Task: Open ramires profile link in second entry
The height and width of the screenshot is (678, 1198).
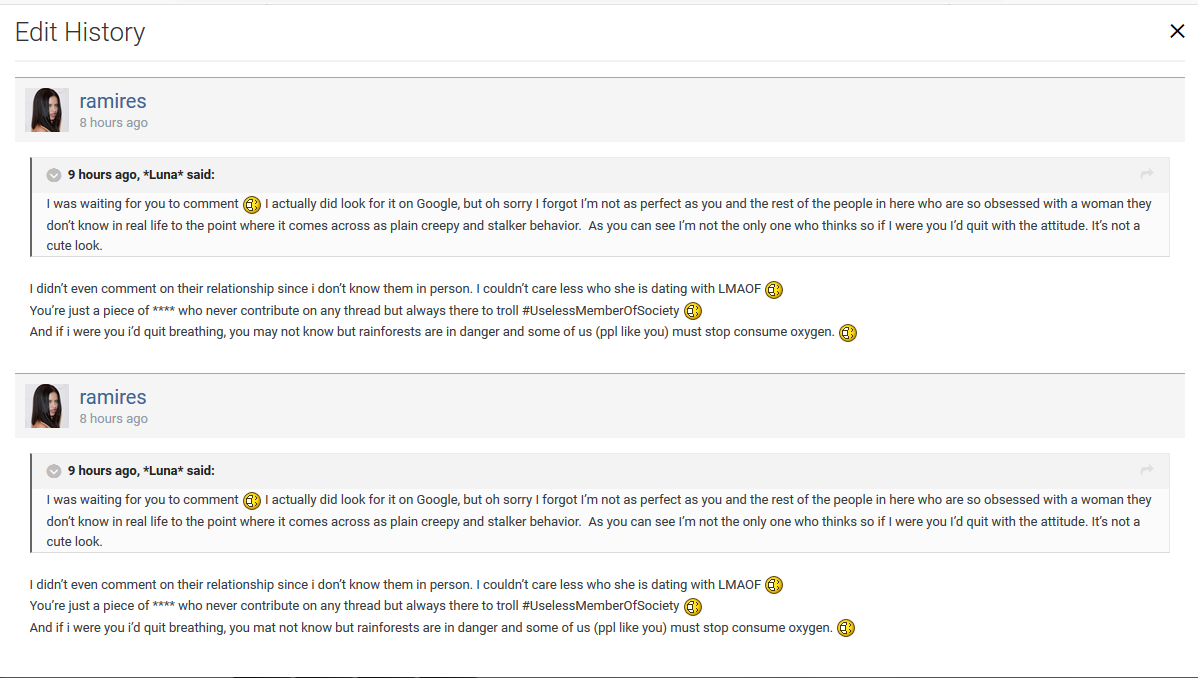Action: click(x=113, y=397)
